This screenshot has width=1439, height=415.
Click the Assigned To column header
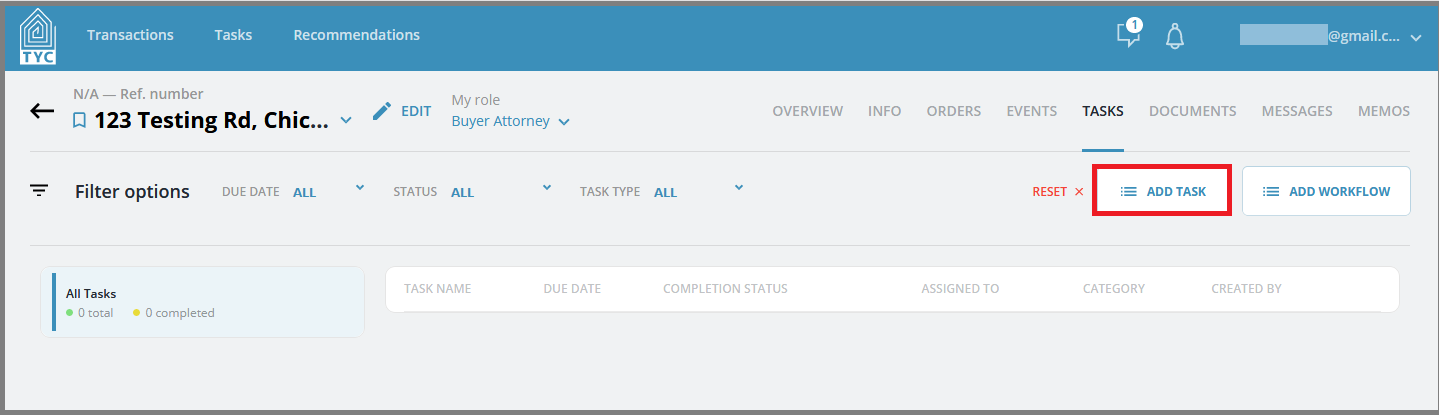[x=960, y=289]
